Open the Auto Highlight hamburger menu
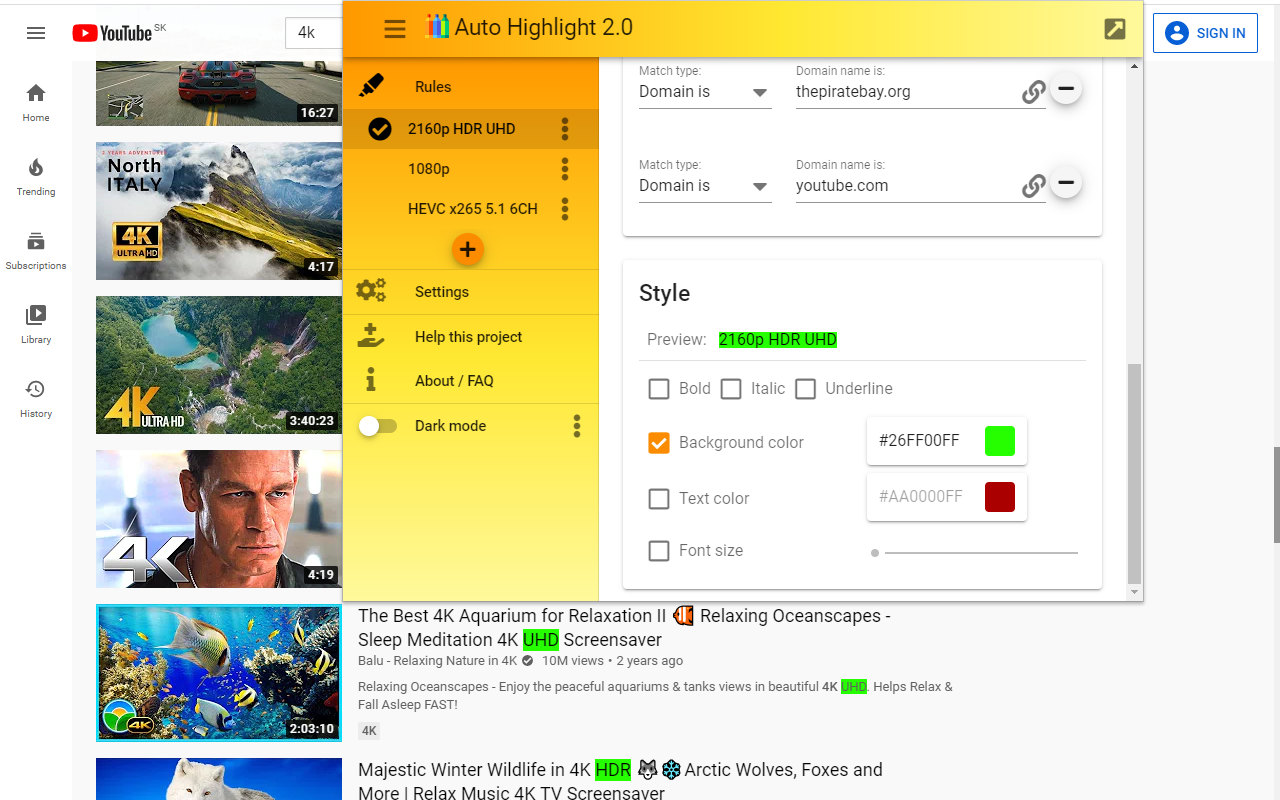Viewport: 1280px width, 800px height. point(394,28)
